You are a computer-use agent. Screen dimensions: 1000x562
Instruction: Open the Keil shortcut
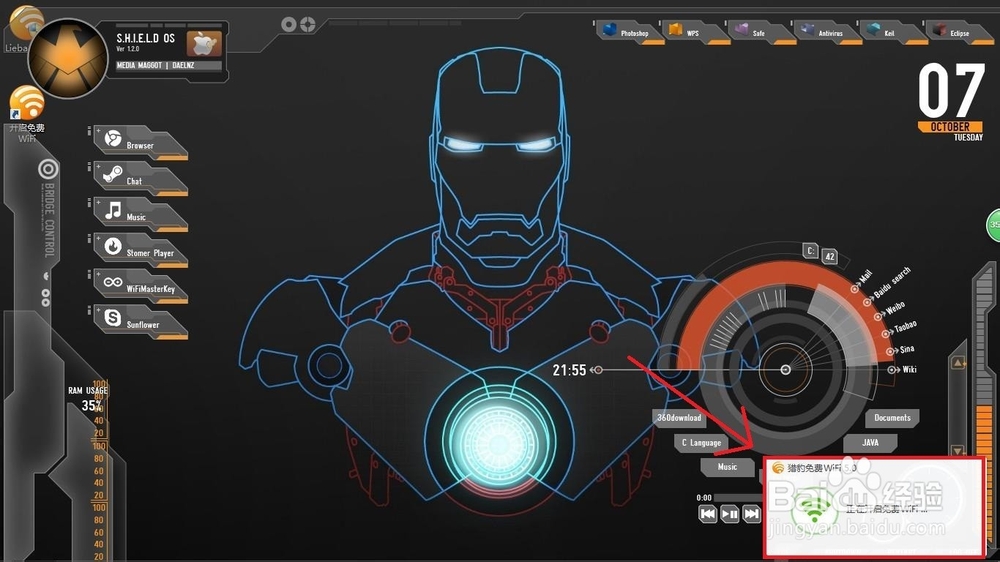pos(894,32)
